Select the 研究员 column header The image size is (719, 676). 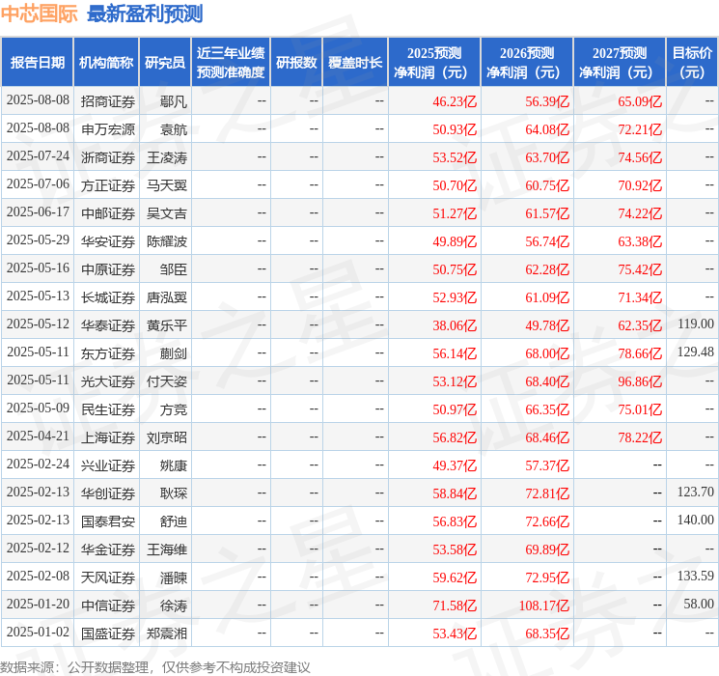tap(165, 62)
